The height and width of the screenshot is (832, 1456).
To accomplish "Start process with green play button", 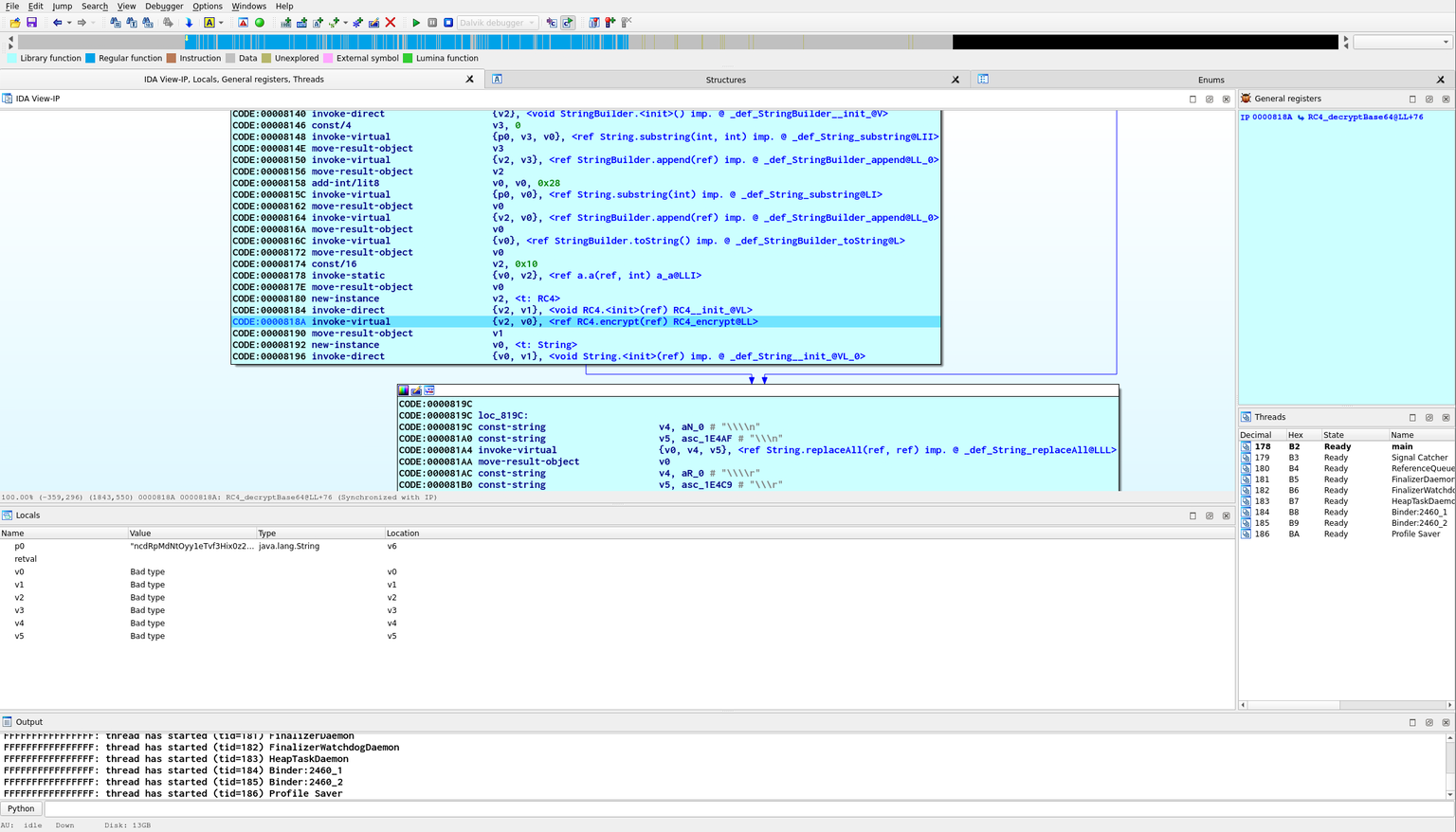I will point(416,23).
